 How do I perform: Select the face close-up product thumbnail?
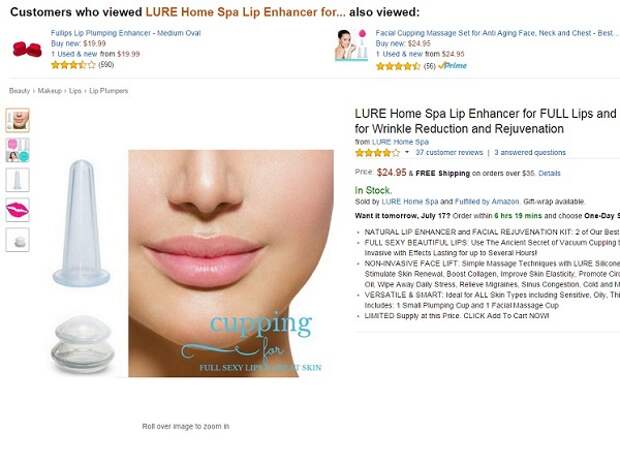point(17,120)
